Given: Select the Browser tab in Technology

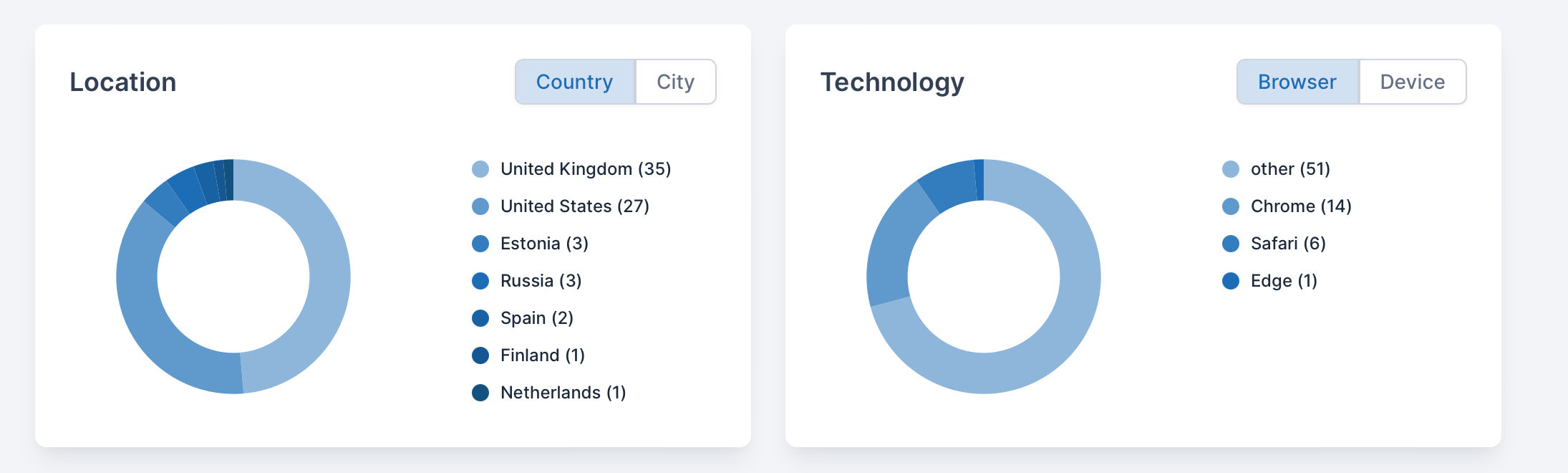Looking at the screenshot, I should pyautogui.click(x=1297, y=82).
